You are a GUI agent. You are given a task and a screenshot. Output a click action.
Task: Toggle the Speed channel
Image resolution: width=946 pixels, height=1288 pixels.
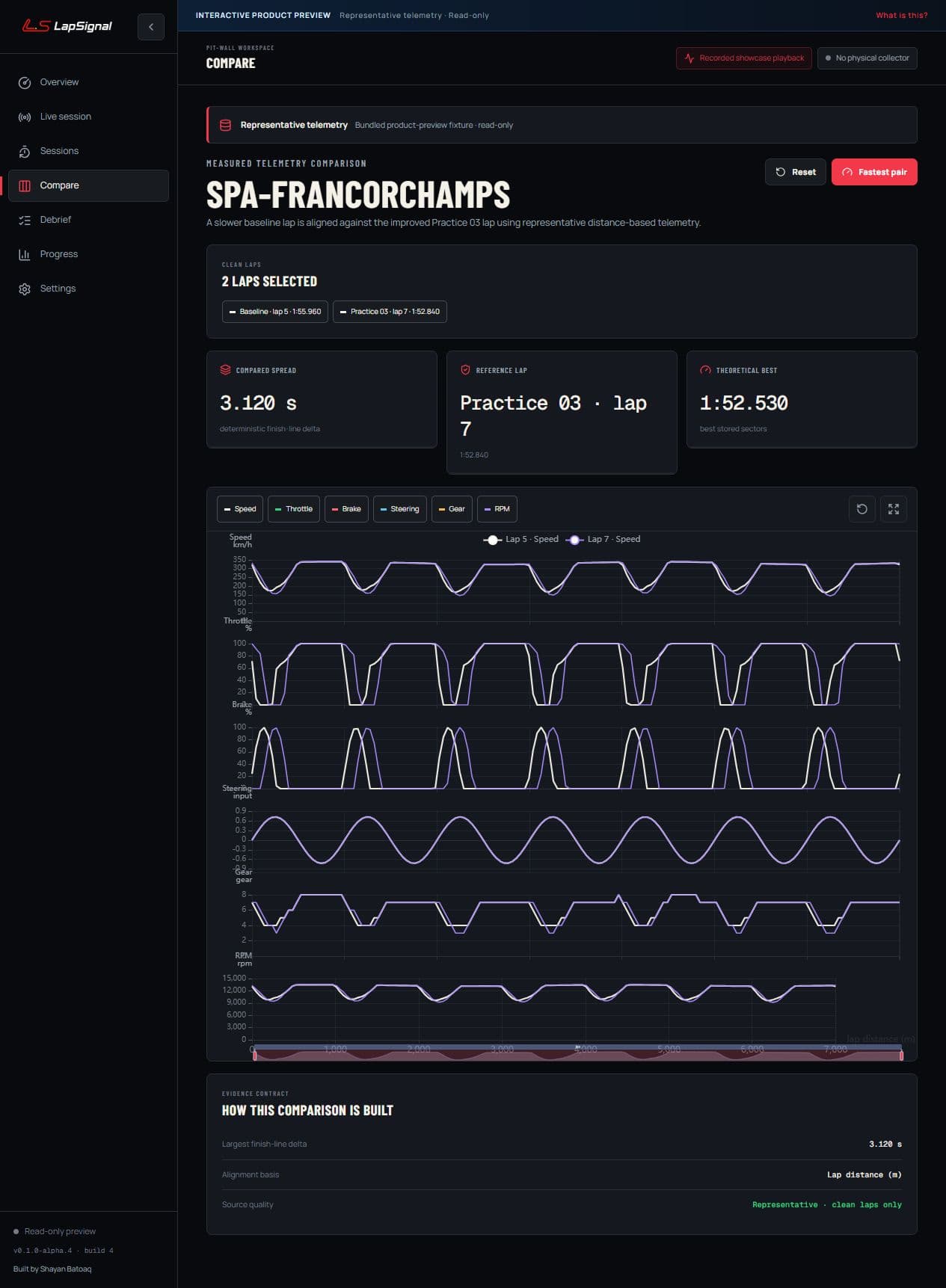point(240,509)
